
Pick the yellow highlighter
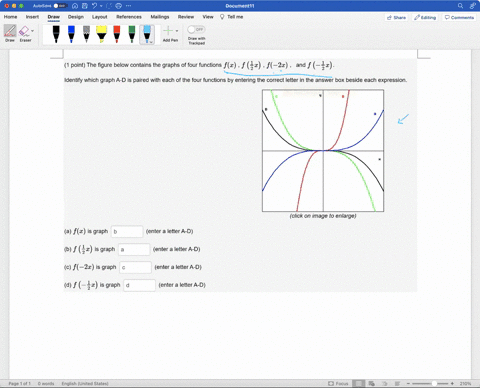[101, 34]
